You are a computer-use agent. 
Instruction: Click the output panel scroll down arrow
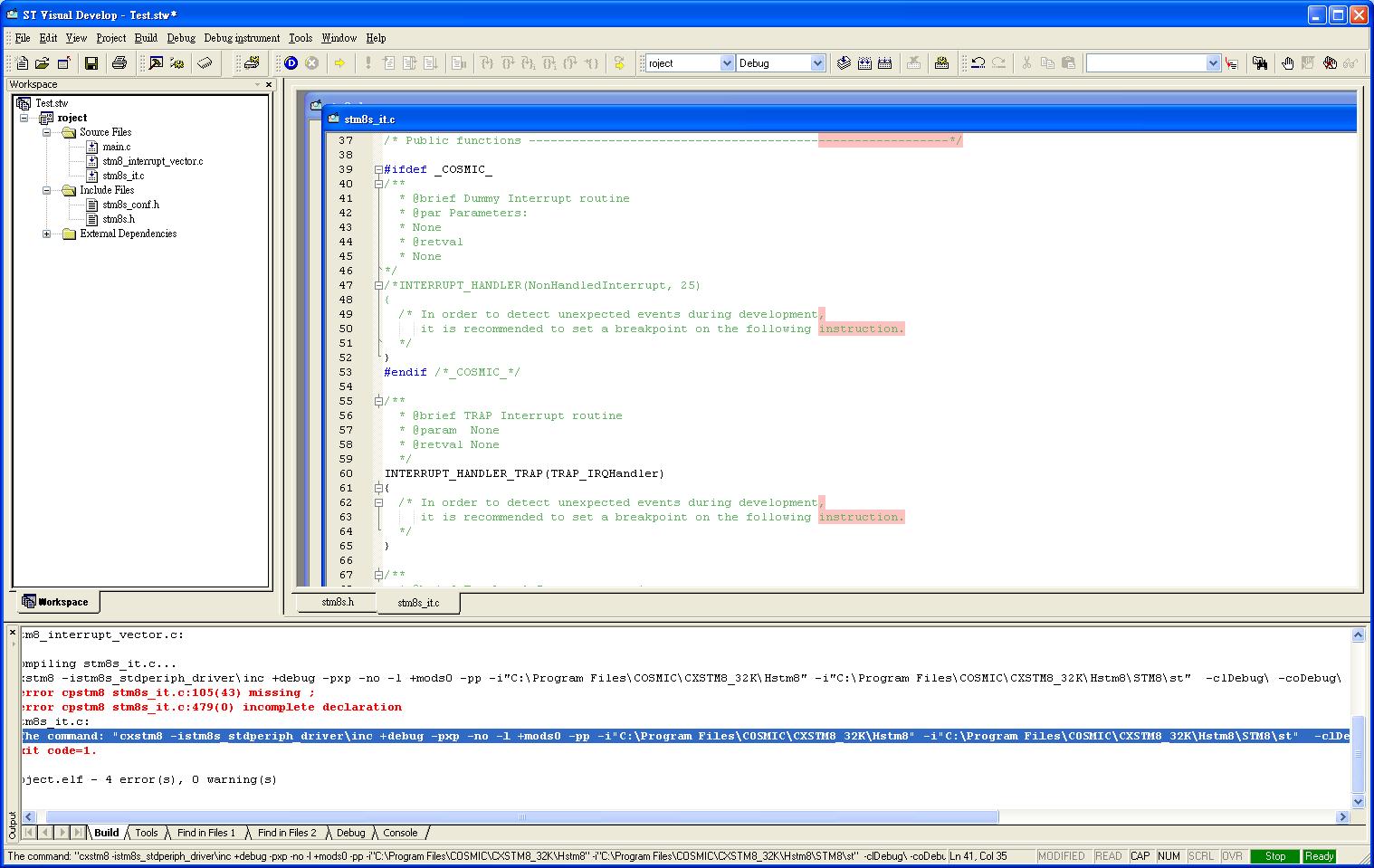(1358, 801)
